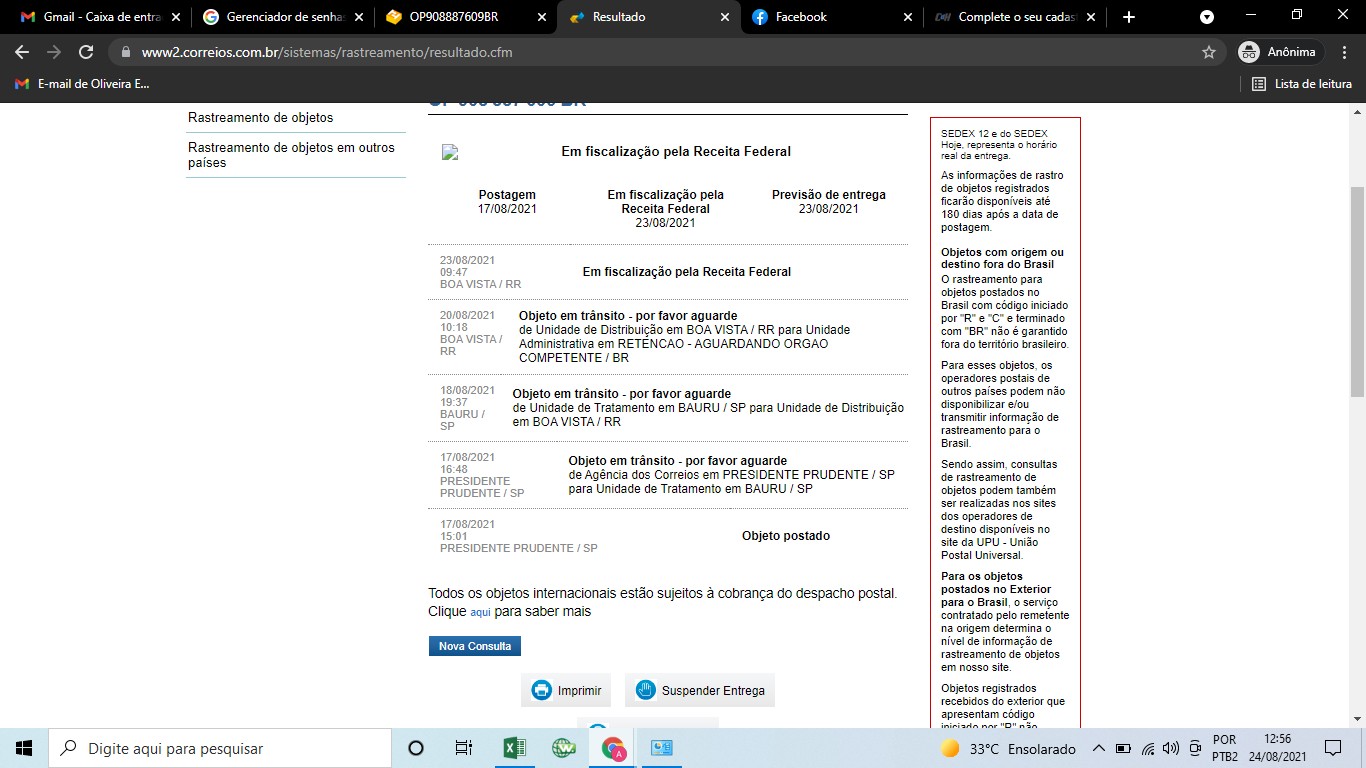Open the Anônima incognito profile indicator
Image resolution: width=1366 pixels, height=768 pixels.
[1280, 52]
